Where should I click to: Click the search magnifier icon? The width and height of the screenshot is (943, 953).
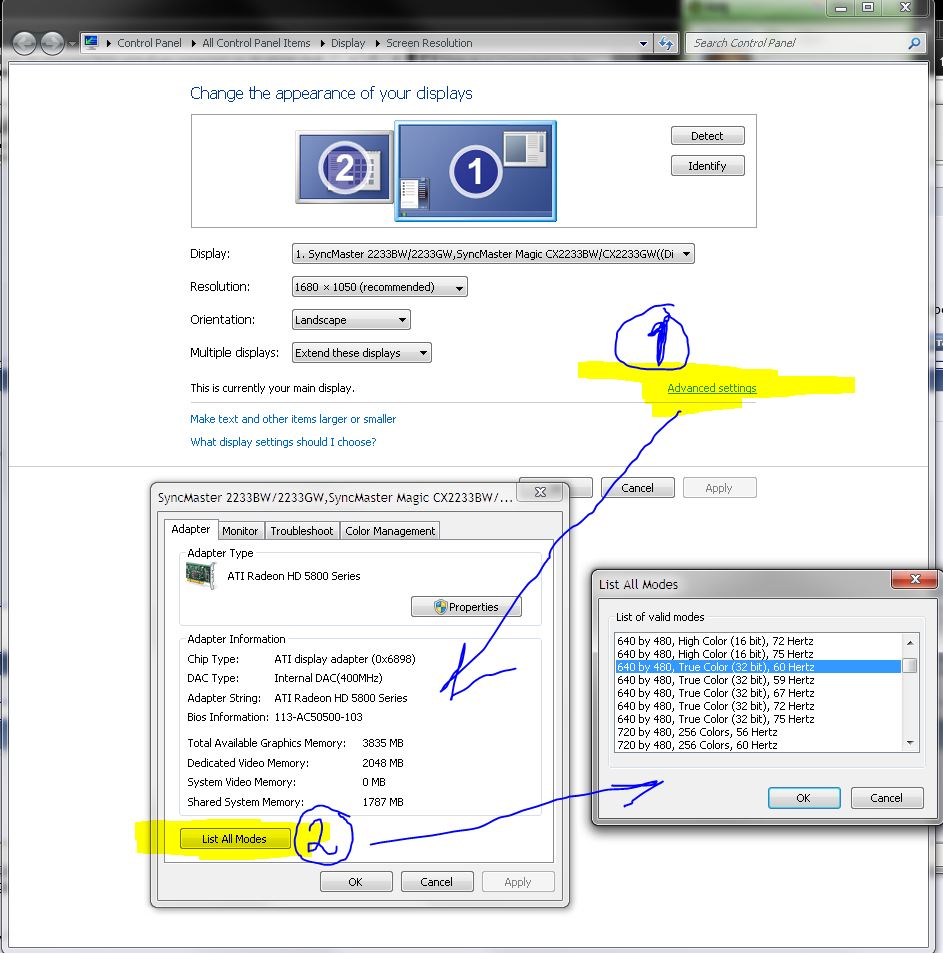[x=913, y=43]
